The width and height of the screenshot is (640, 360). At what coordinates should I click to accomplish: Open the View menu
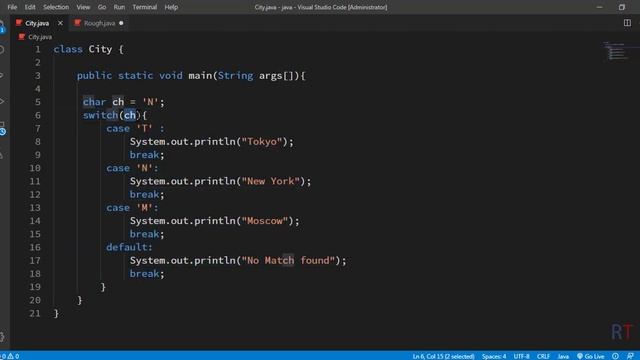(x=83, y=7)
